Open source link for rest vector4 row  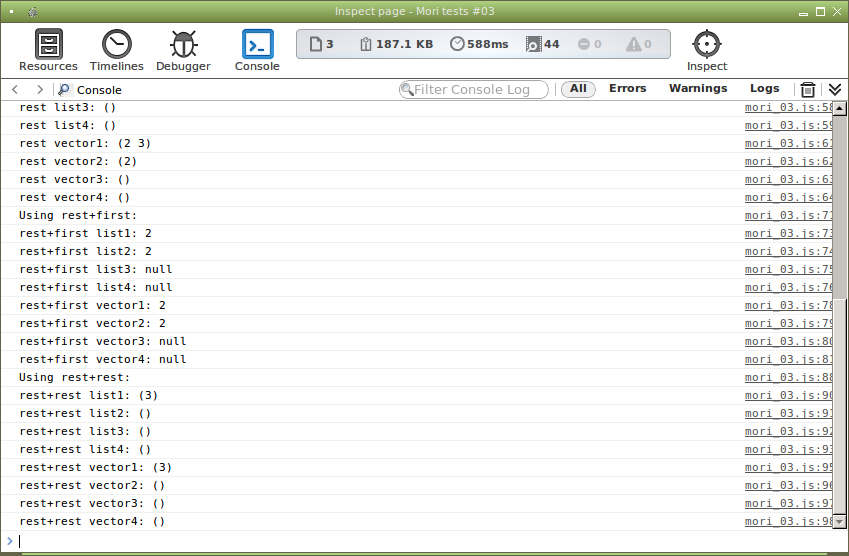pyautogui.click(x=788, y=197)
